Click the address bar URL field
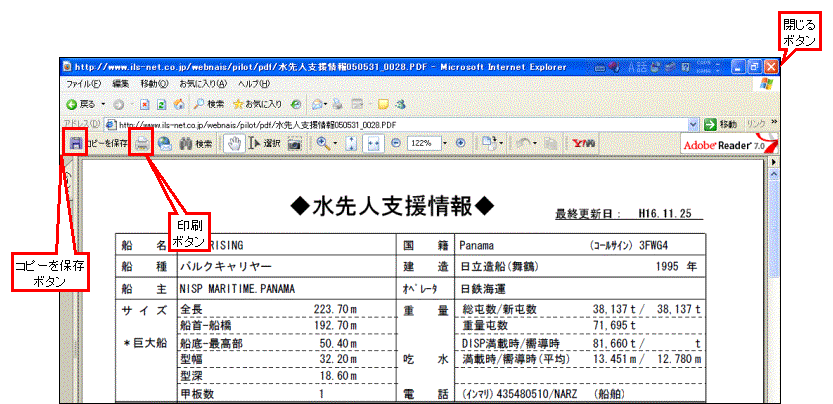Screen dimensions: 833x404 coord(400,124)
